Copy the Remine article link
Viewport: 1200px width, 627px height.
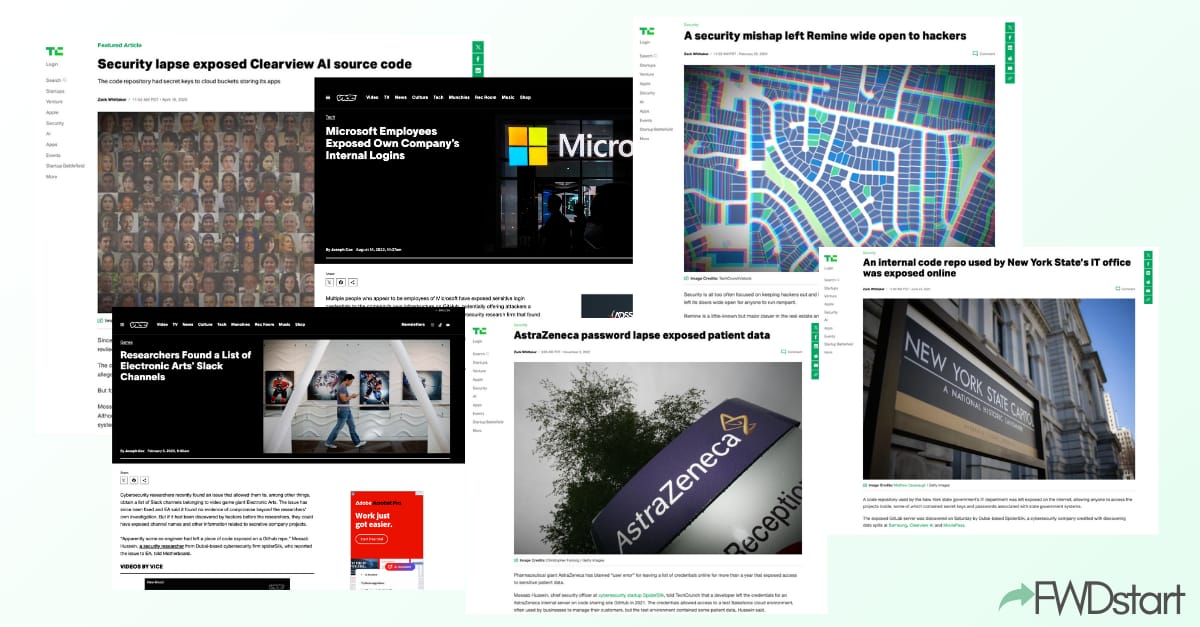(x=1010, y=77)
